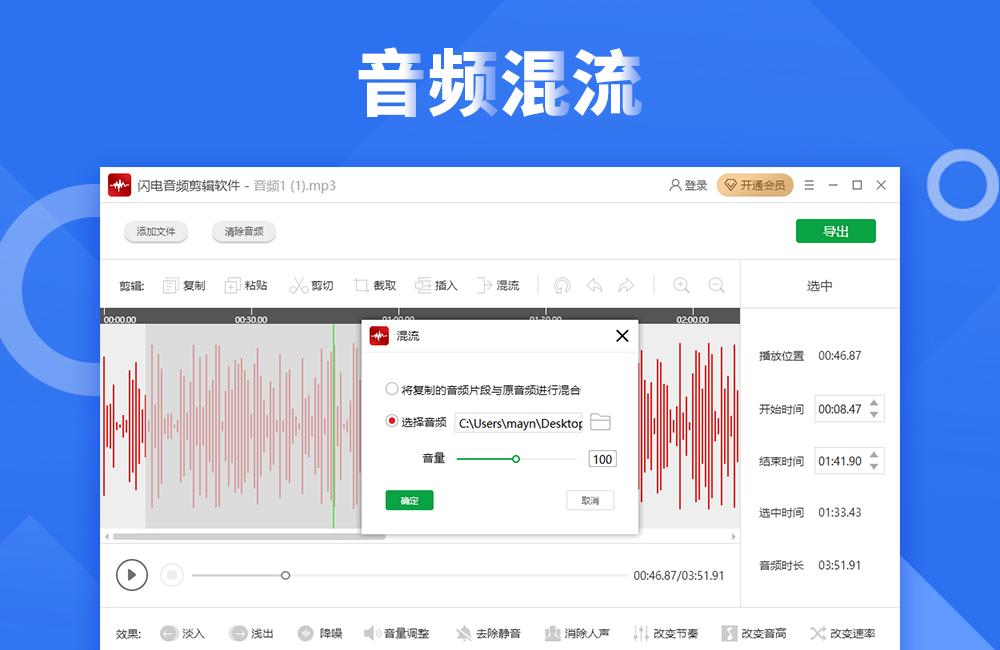Screen dimensions: 1000x650
Task: Click the headphone listen icon
Action: point(562,285)
